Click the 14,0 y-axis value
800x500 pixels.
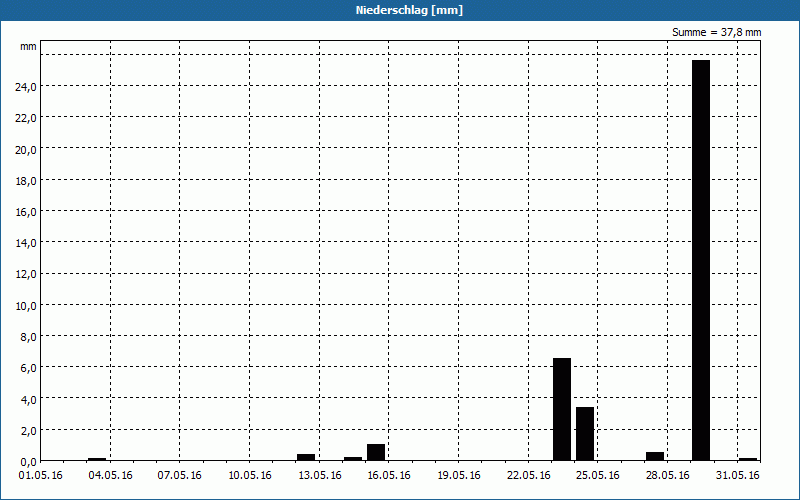26,243
